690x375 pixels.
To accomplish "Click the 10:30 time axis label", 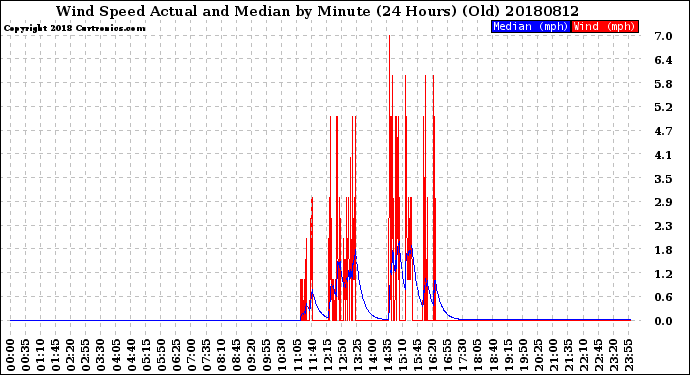I will pyautogui.click(x=282, y=355).
